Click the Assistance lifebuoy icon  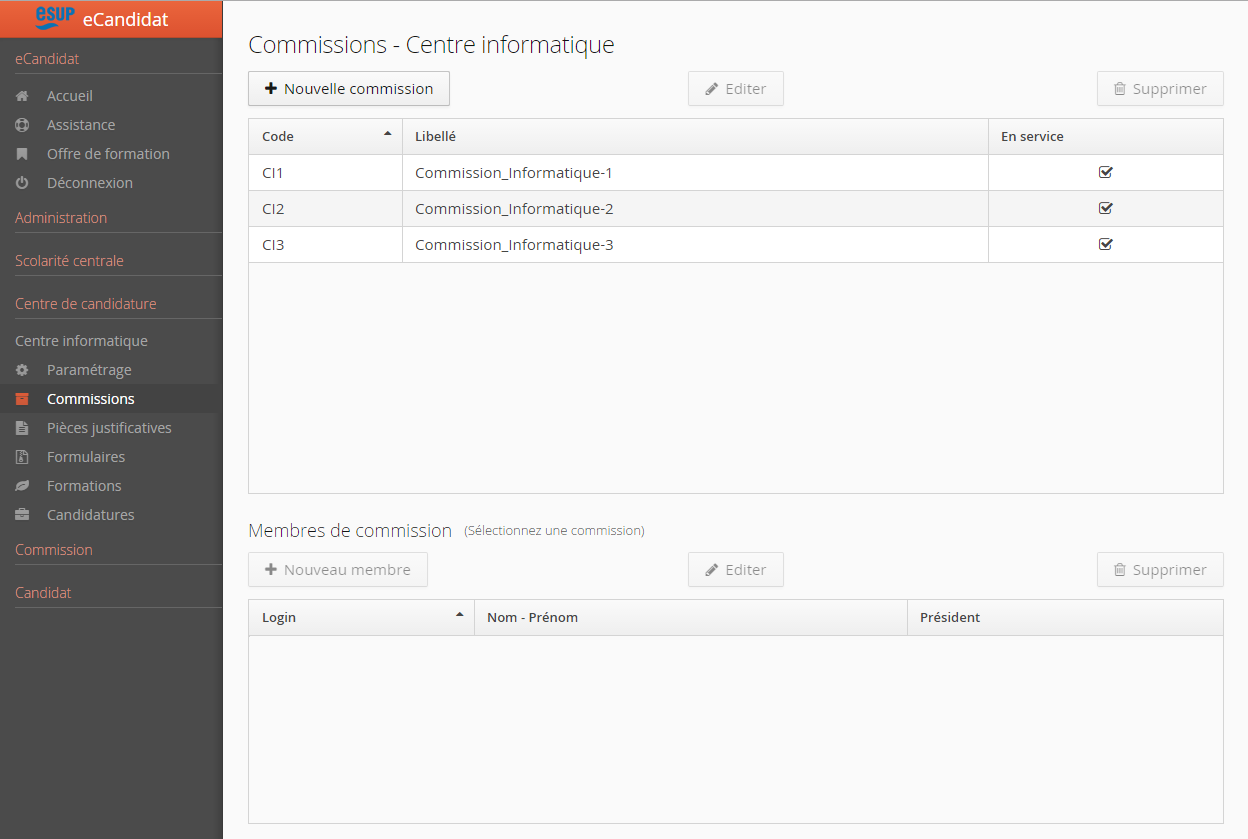(22, 125)
